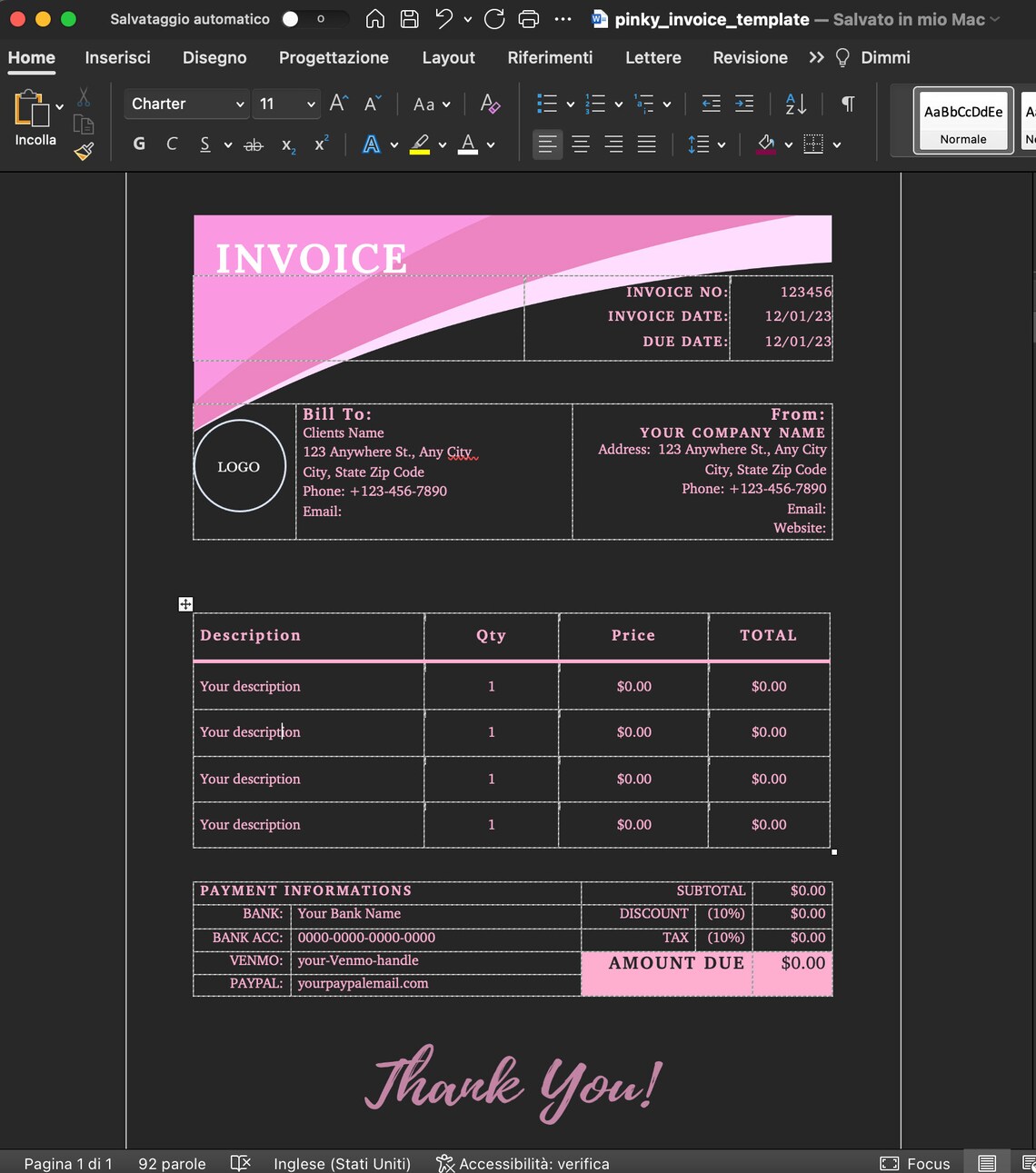The width and height of the screenshot is (1036, 1173).
Task: Toggle italic formatting with the C button
Action: click(x=172, y=144)
